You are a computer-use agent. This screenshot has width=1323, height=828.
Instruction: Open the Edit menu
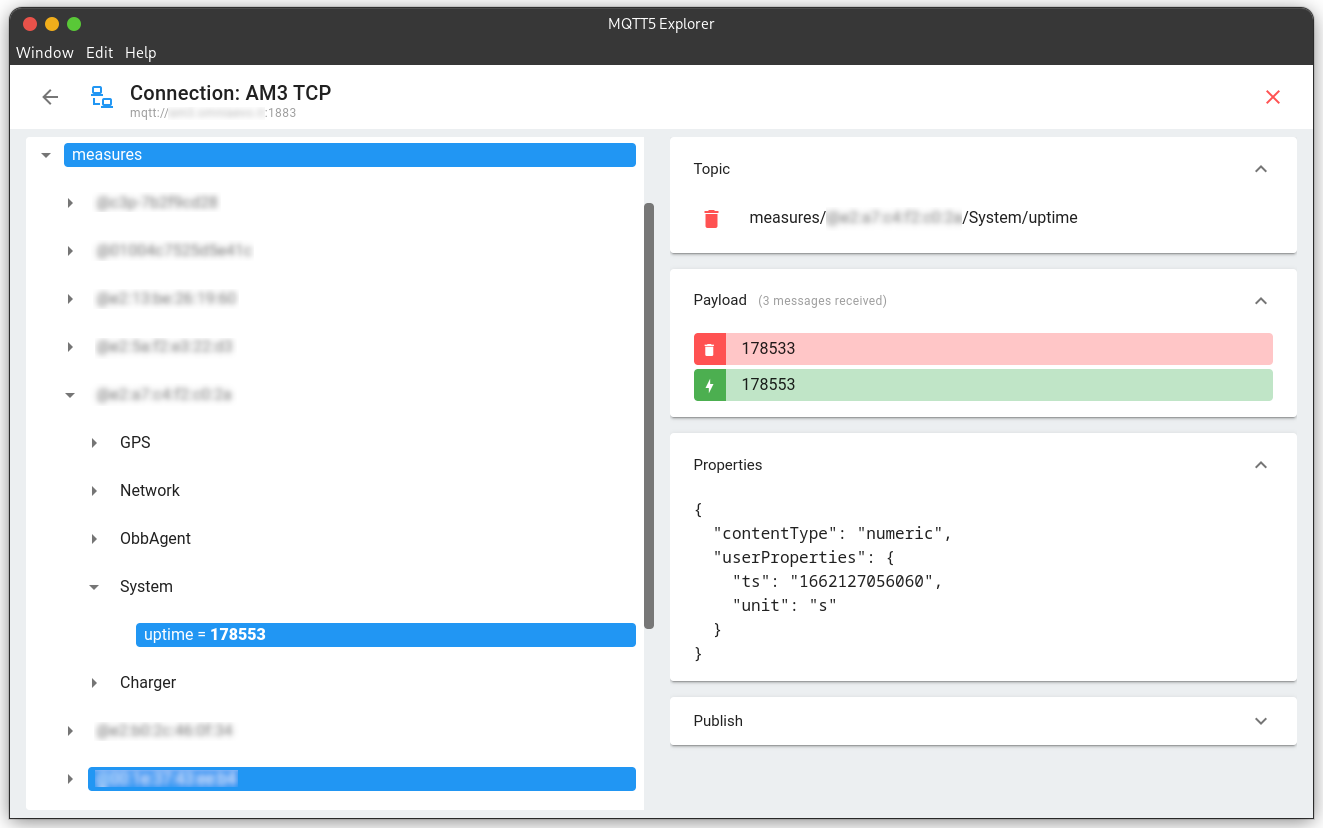pyautogui.click(x=99, y=53)
